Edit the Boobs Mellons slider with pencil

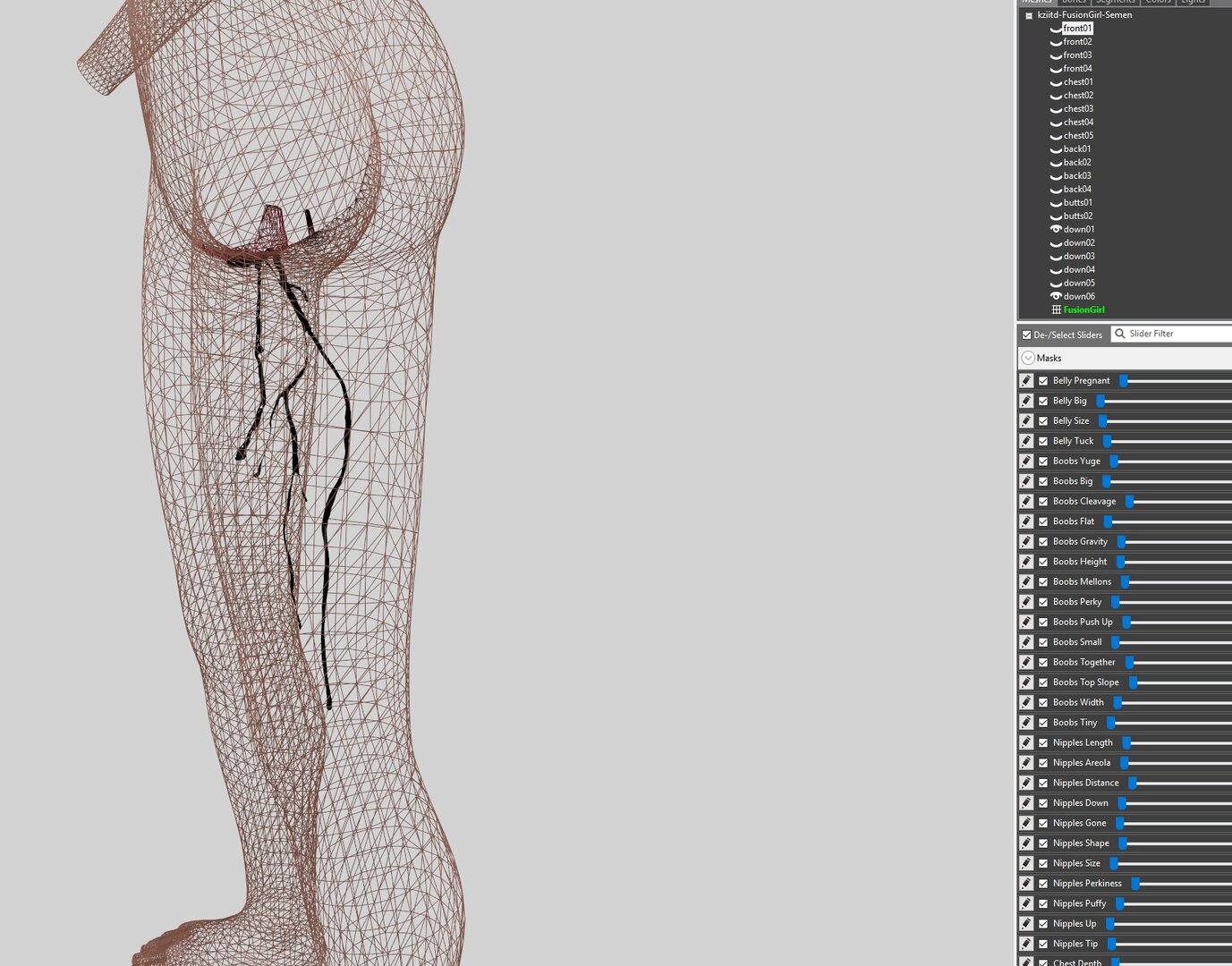point(1026,582)
